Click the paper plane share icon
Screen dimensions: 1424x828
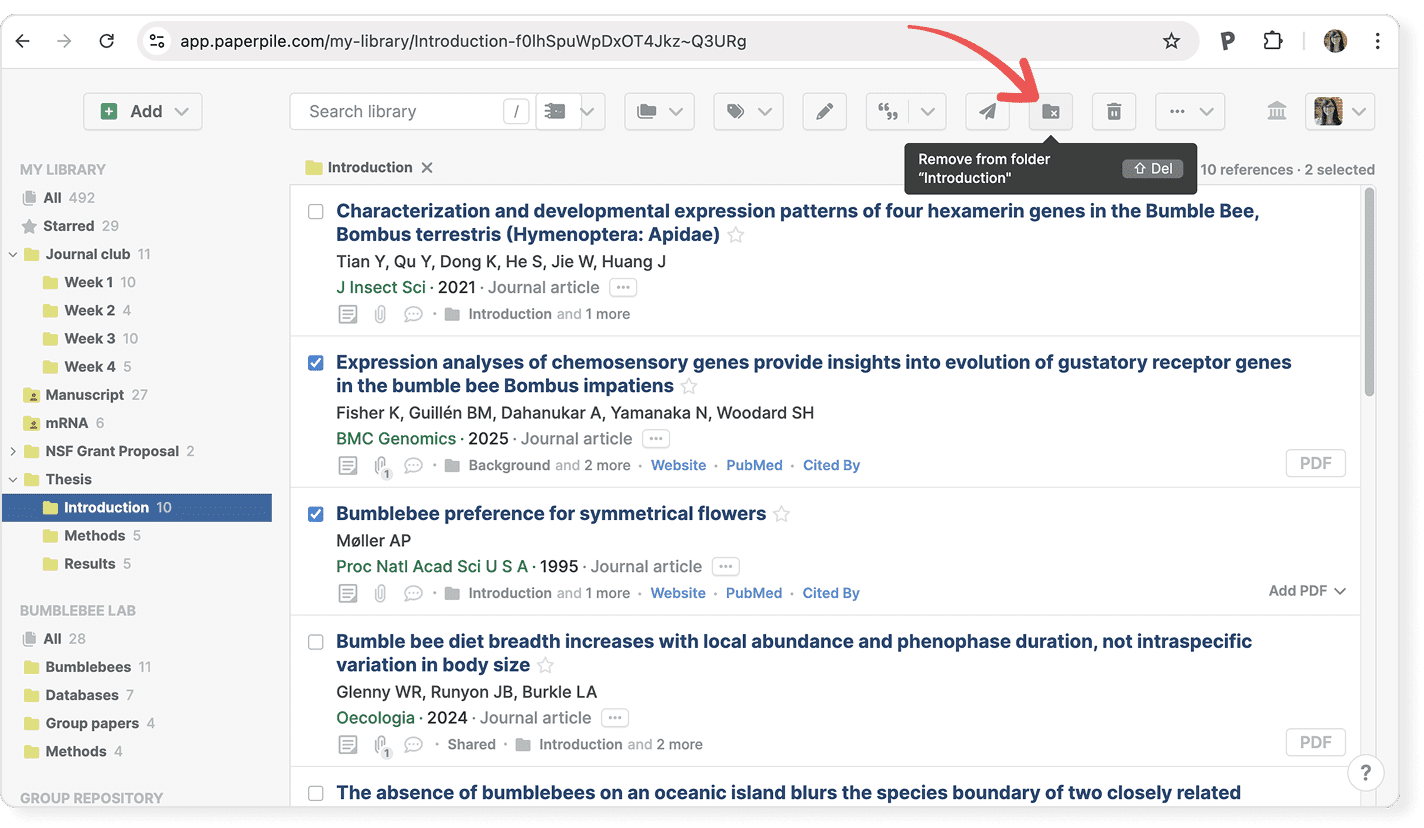pos(987,112)
